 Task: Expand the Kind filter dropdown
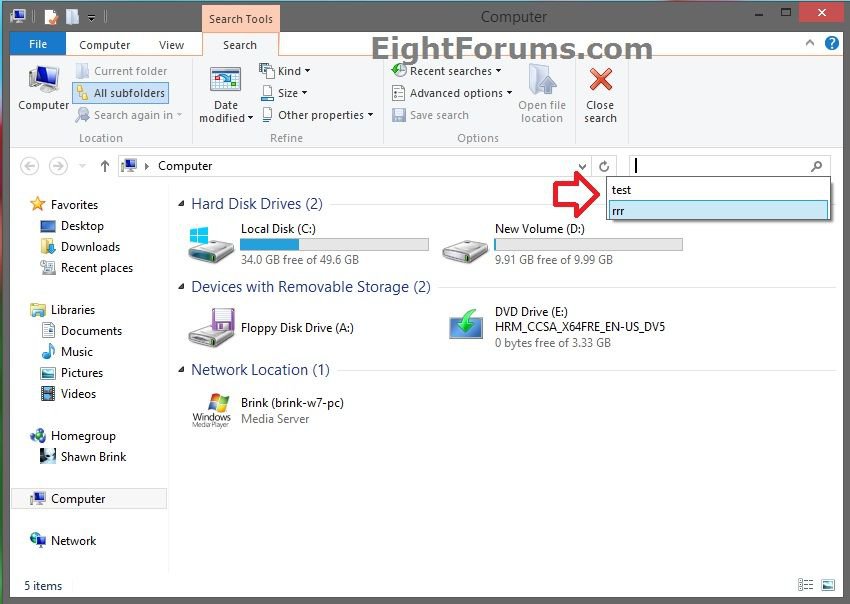tap(285, 71)
